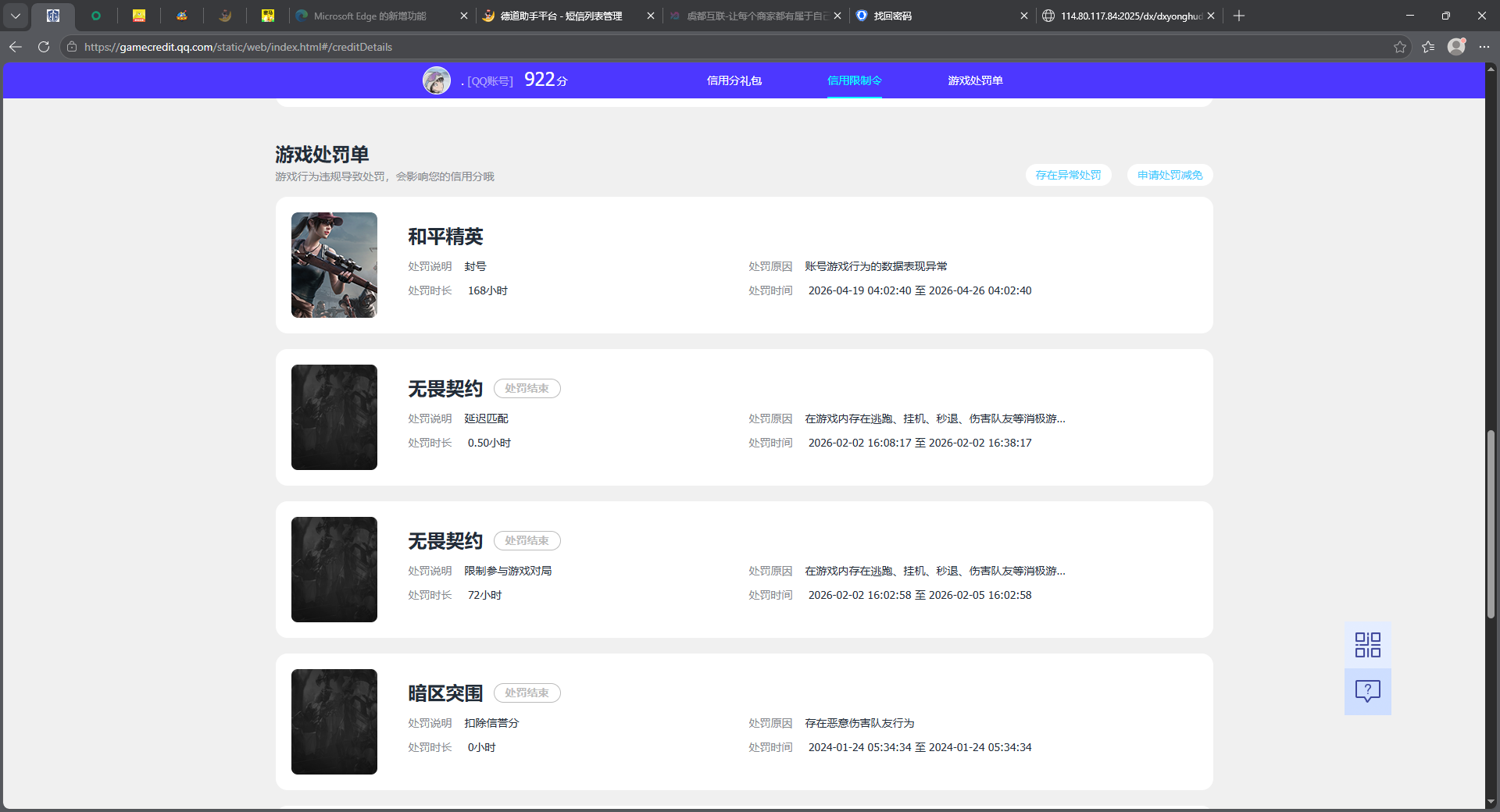This screenshot has width=1500, height=812.
Task: Expand the tab actions dropdown
Action: click(16, 16)
